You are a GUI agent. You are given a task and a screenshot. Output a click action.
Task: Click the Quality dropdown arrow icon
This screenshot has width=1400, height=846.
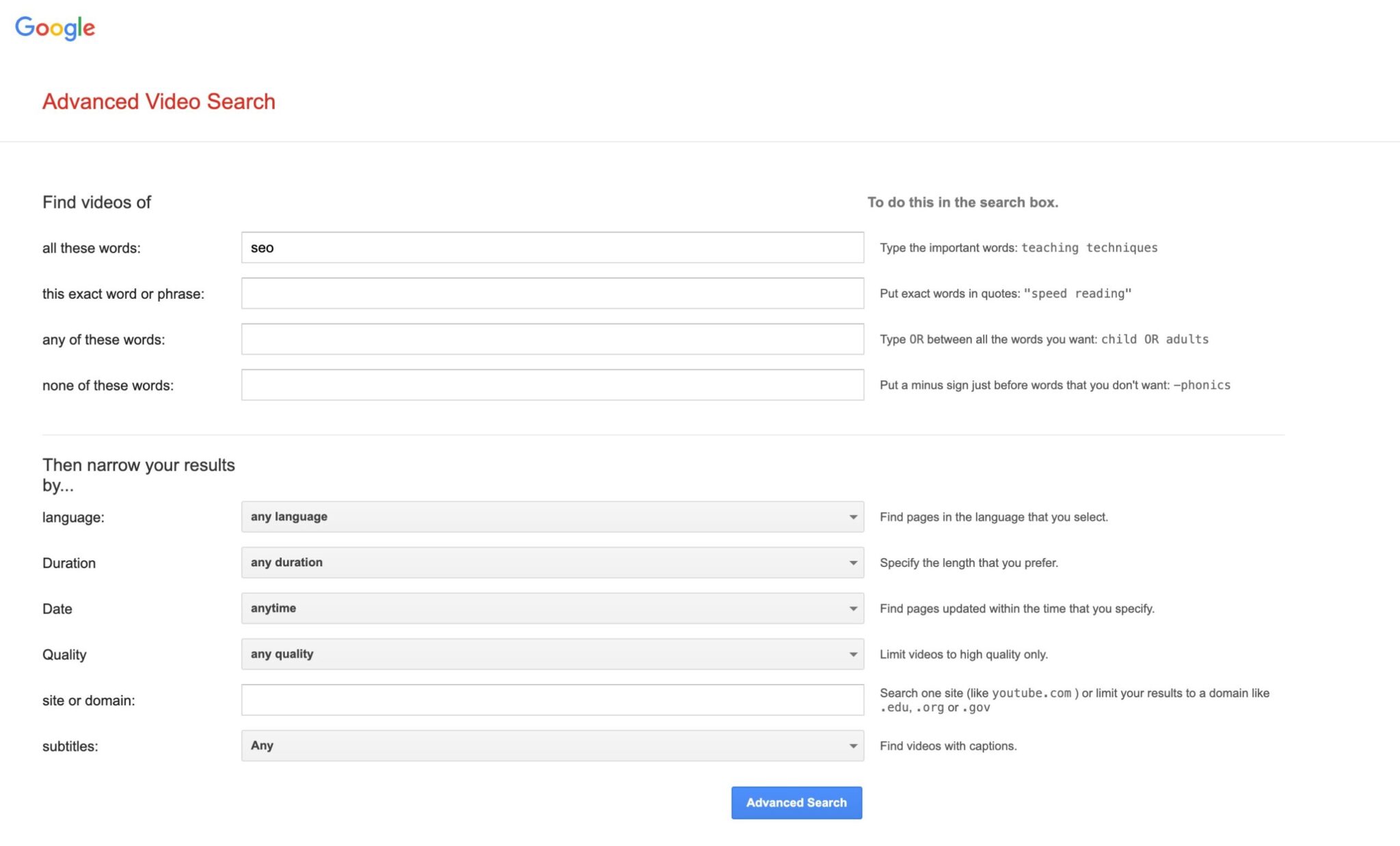click(x=853, y=655)
